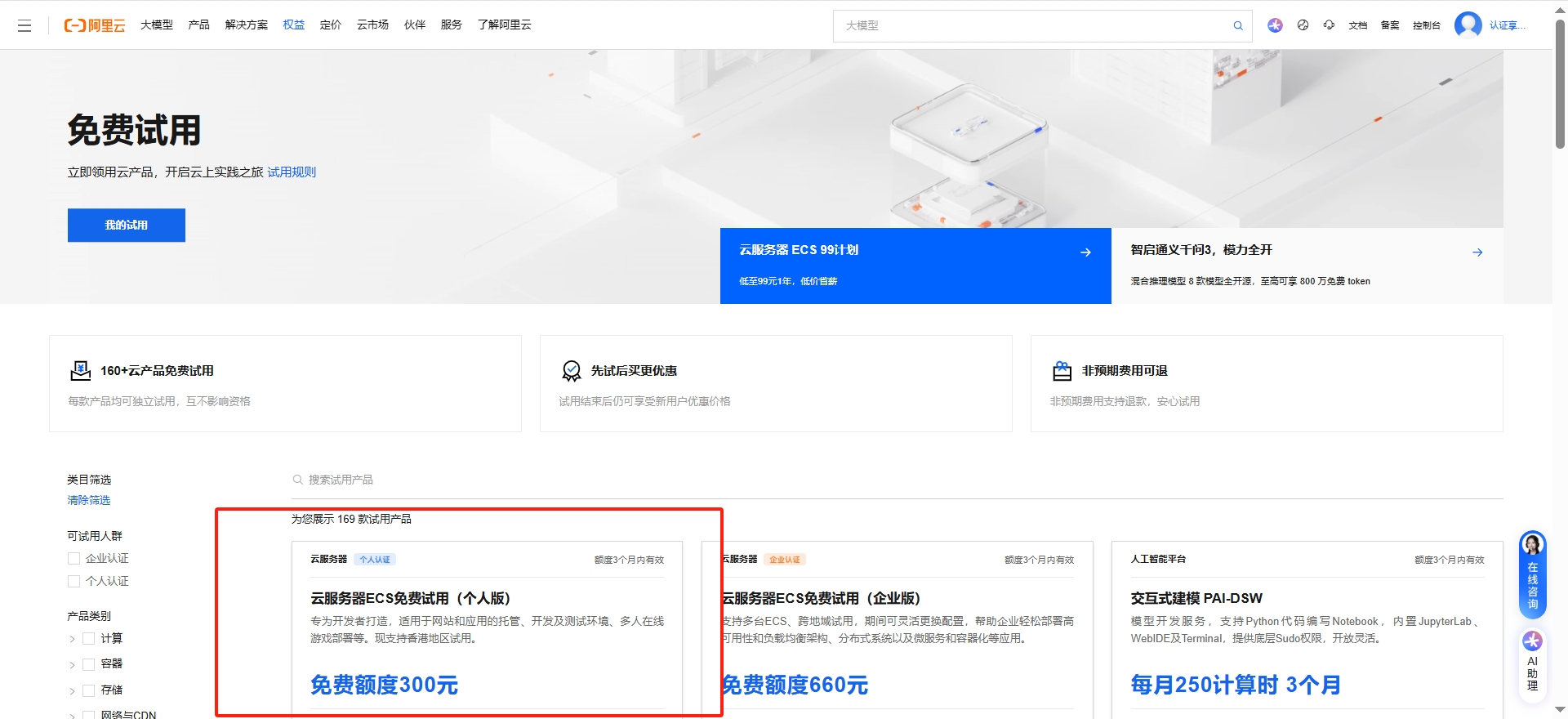
Task: Click the 企业认证 tag on ECS card
Action: (785, 560)
